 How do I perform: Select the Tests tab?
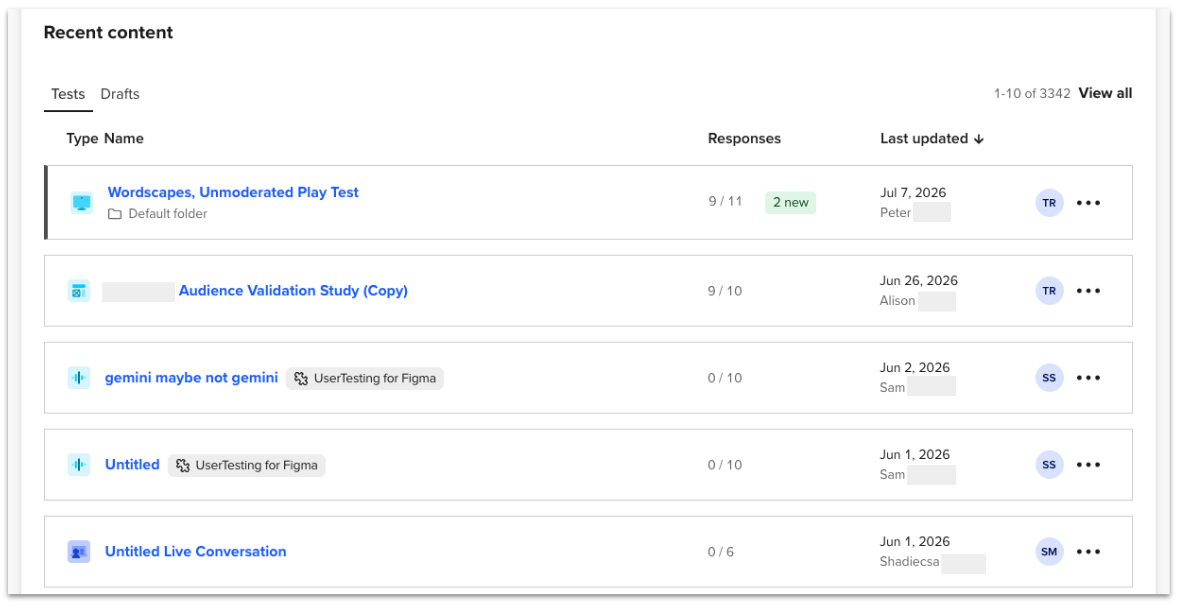(68, 94)
